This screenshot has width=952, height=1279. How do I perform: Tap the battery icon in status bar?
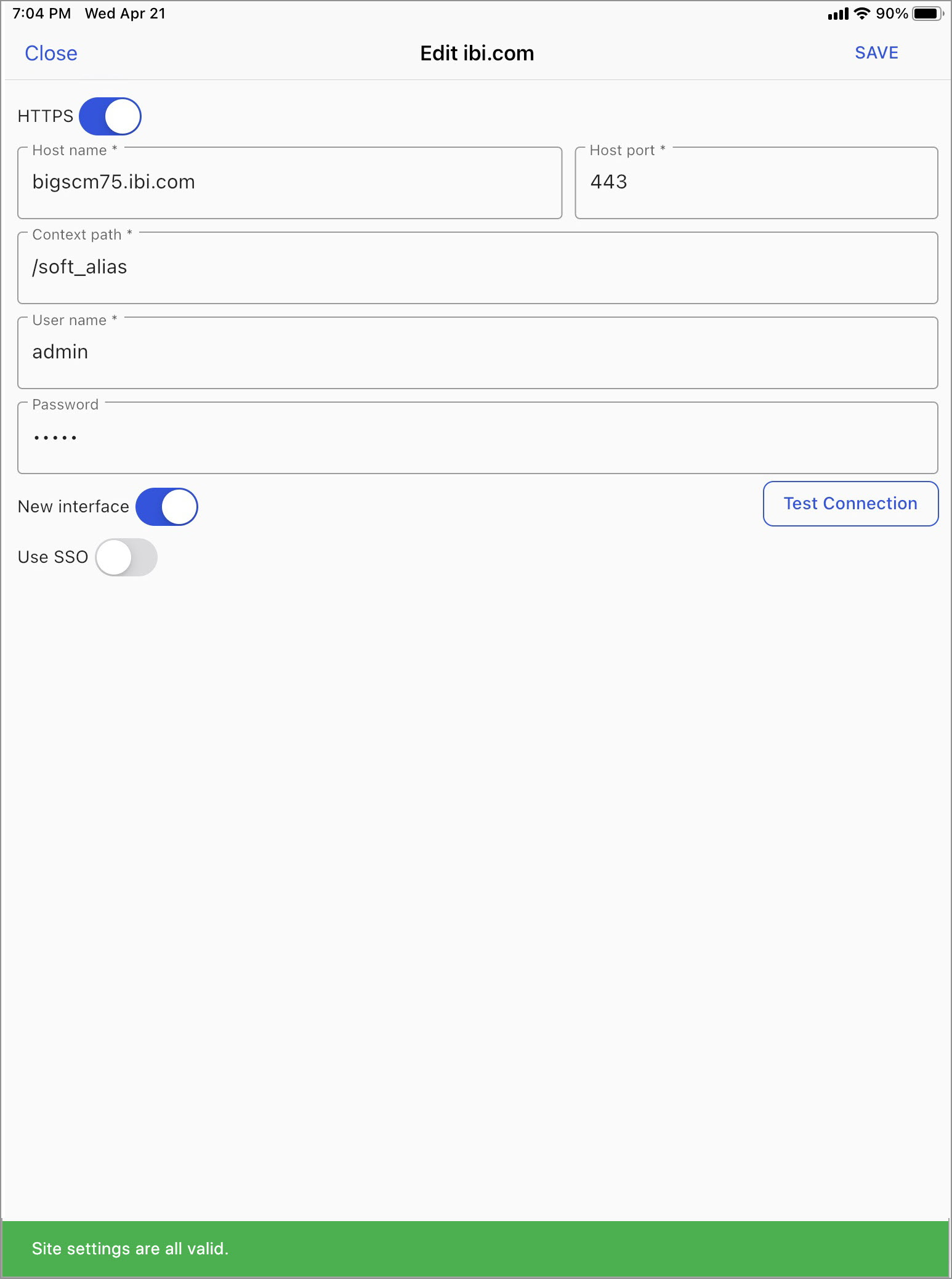[927, 14]
